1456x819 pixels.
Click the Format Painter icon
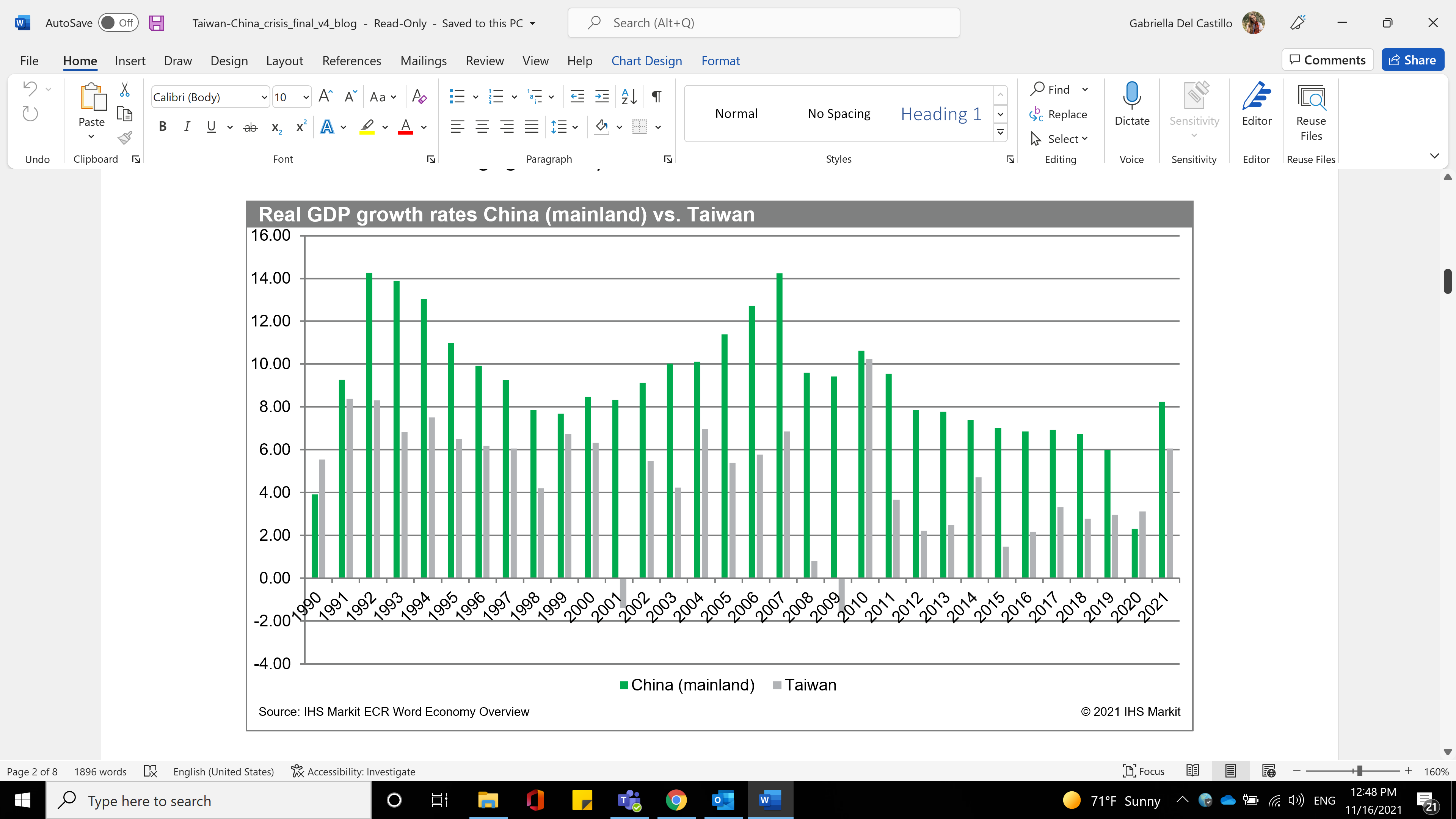125,138
